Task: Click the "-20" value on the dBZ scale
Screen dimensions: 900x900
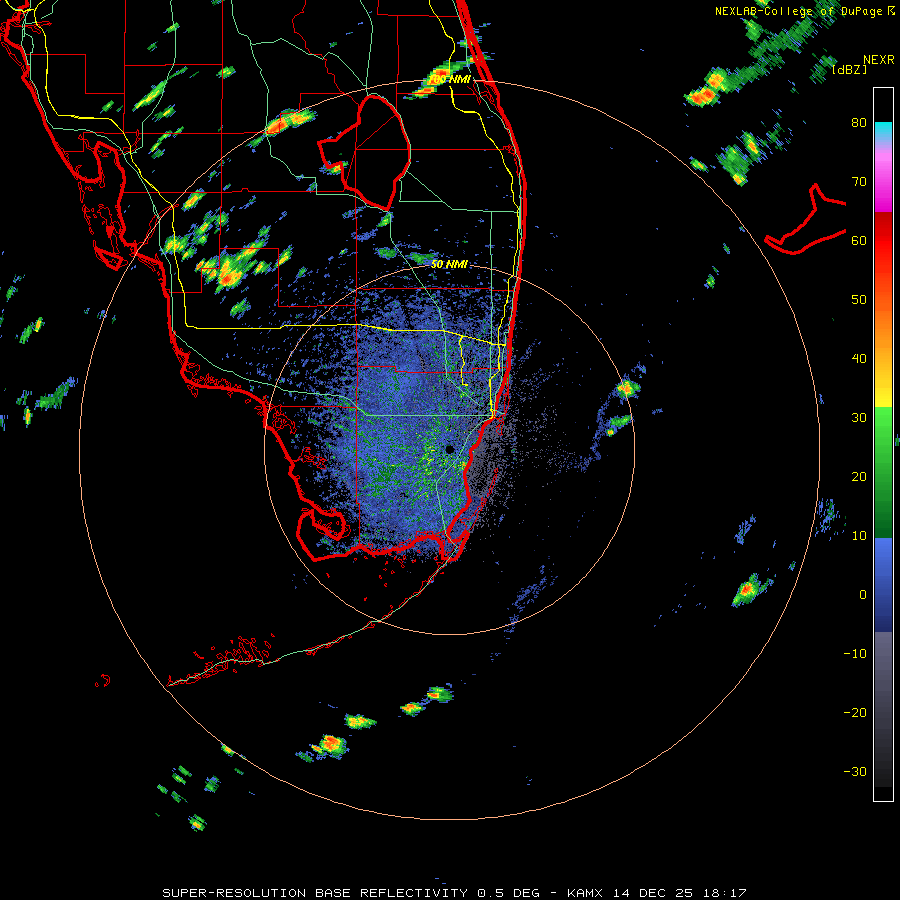Action: pos(855,712)
